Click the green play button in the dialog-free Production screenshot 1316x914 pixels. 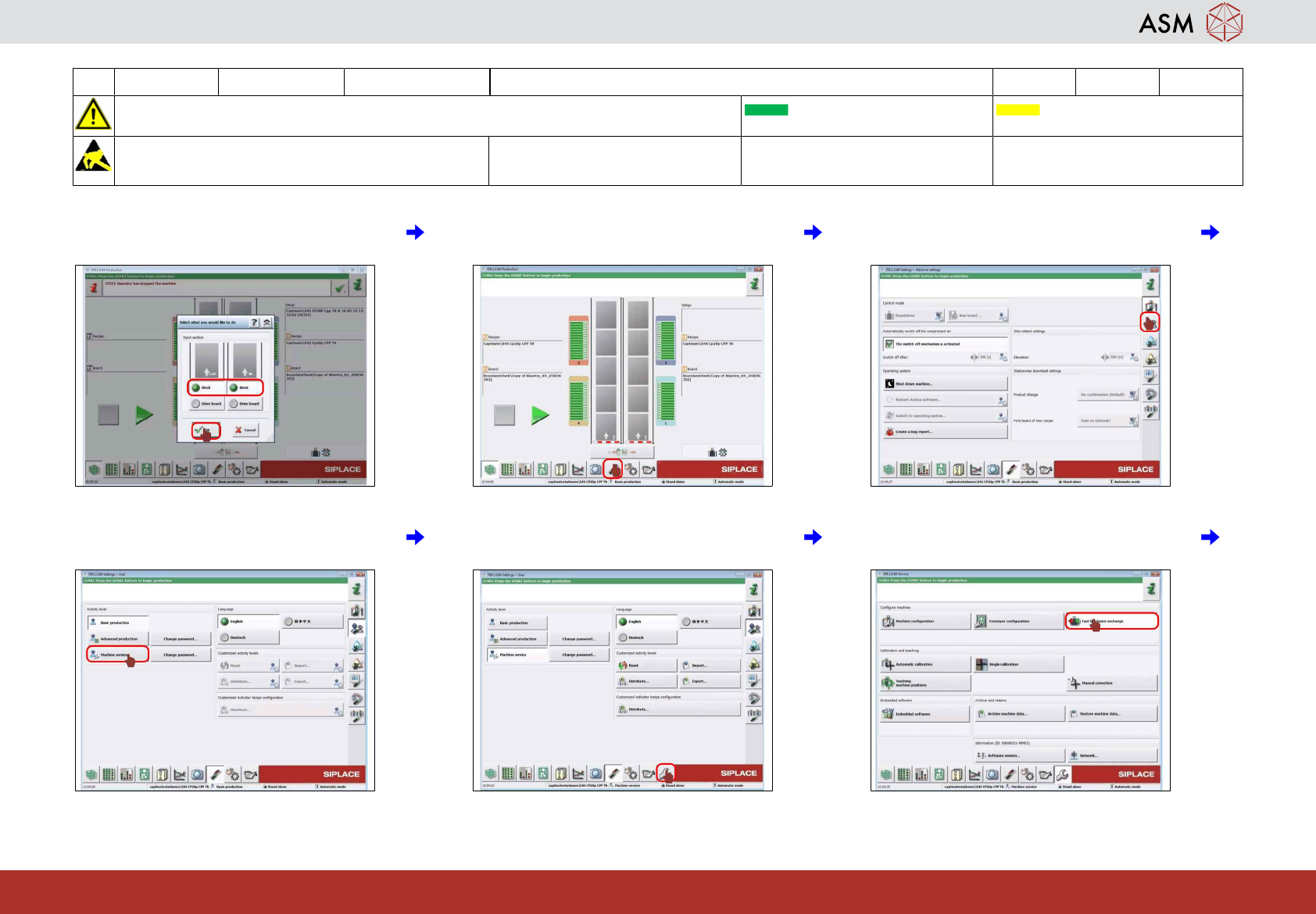(x=540, y=415)
